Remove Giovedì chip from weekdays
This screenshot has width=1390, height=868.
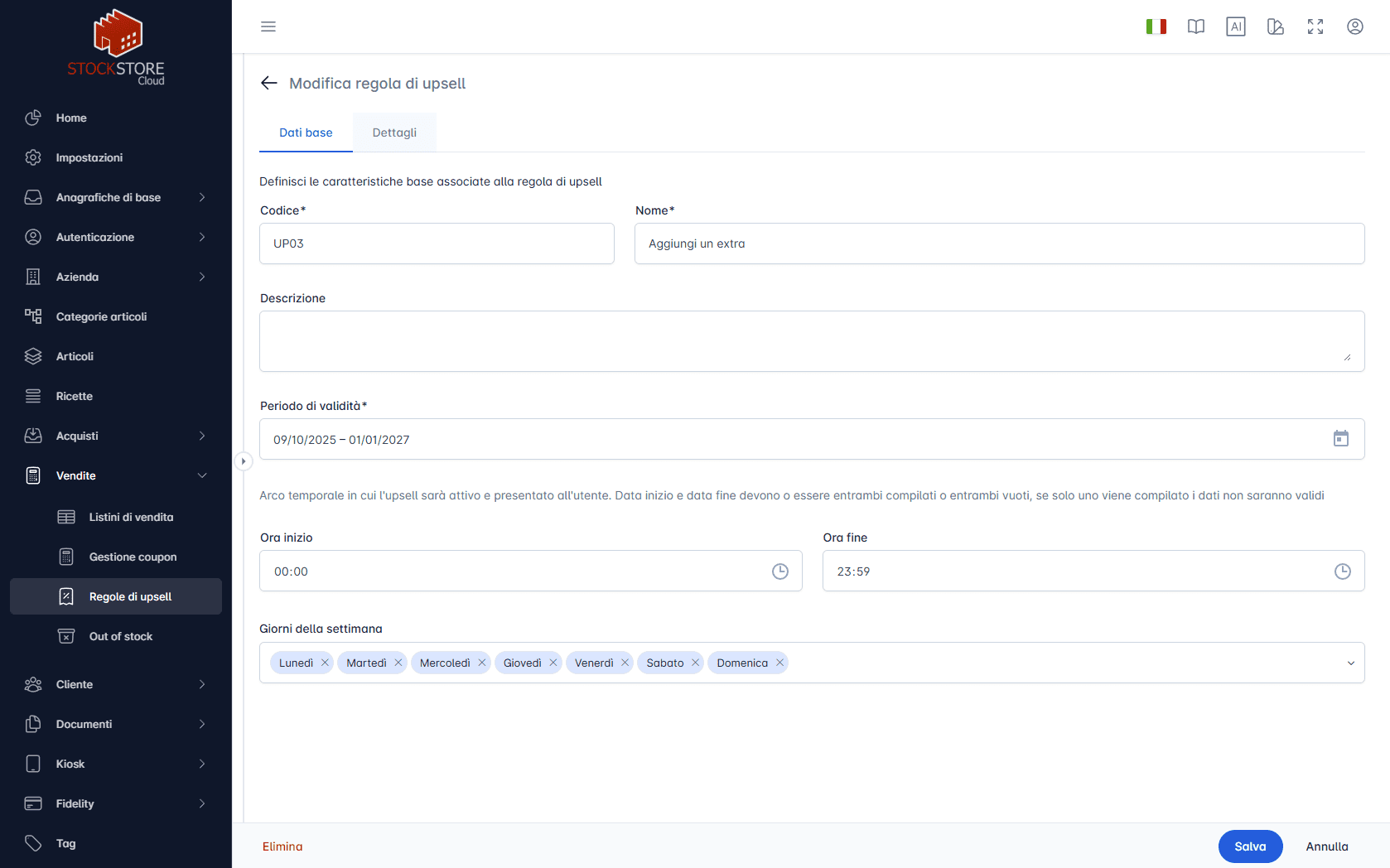tap(553, 663)
